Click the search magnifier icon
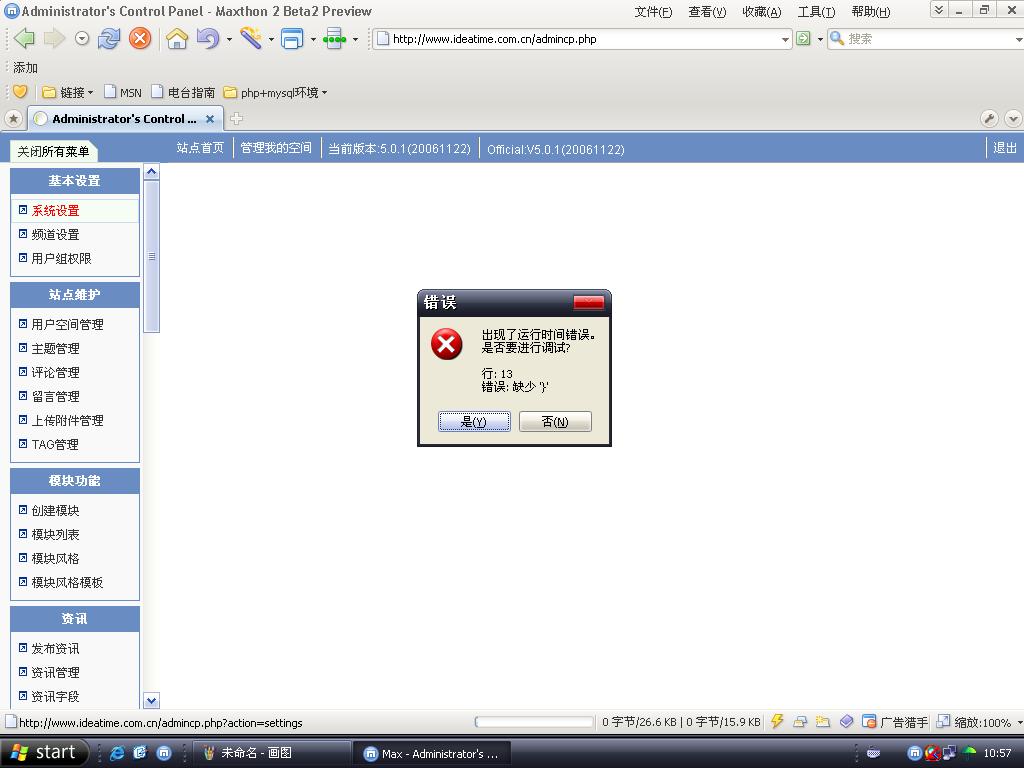 pyautogui.click(x=837, y=38)
